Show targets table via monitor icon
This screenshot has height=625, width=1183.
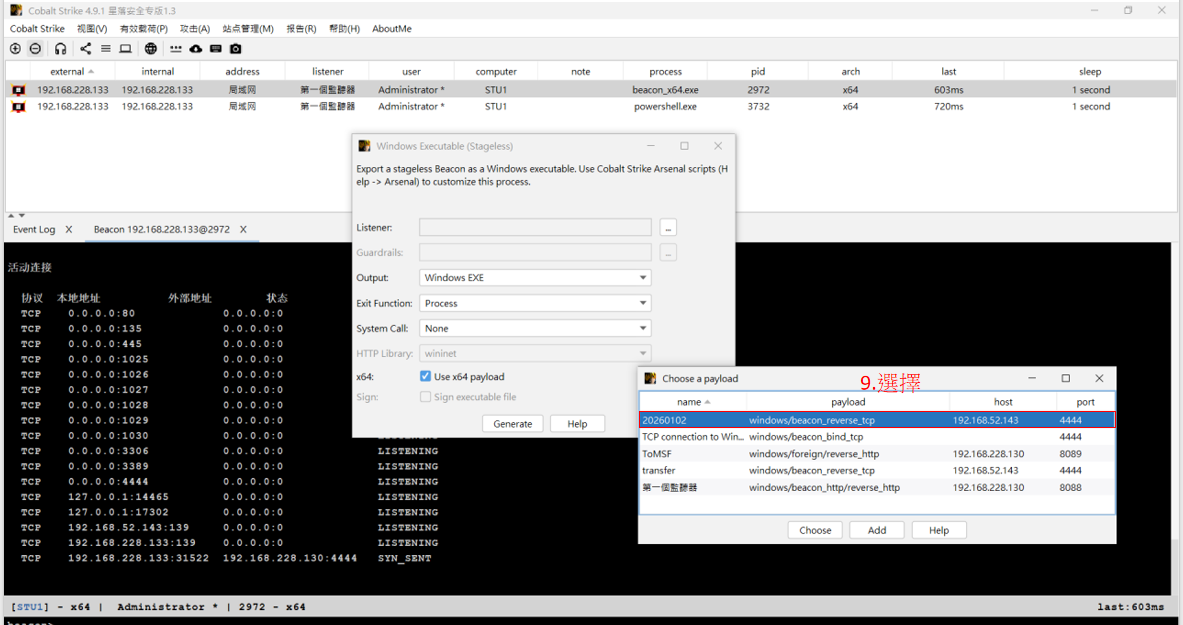[x=125, y=48]
